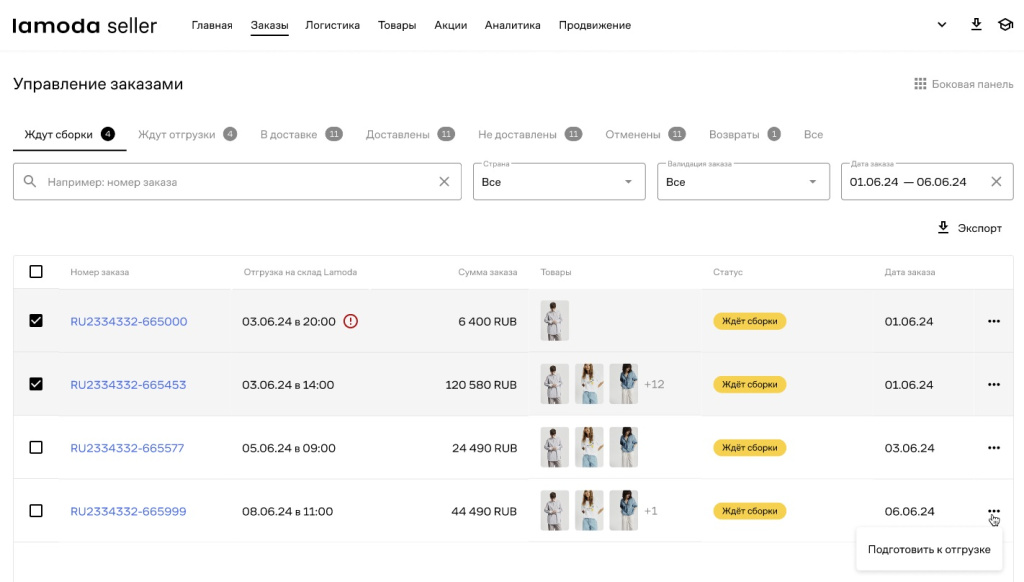Clear the search field with X icon
Screen dimensions: 1024x582
click(x=444, y=182)
